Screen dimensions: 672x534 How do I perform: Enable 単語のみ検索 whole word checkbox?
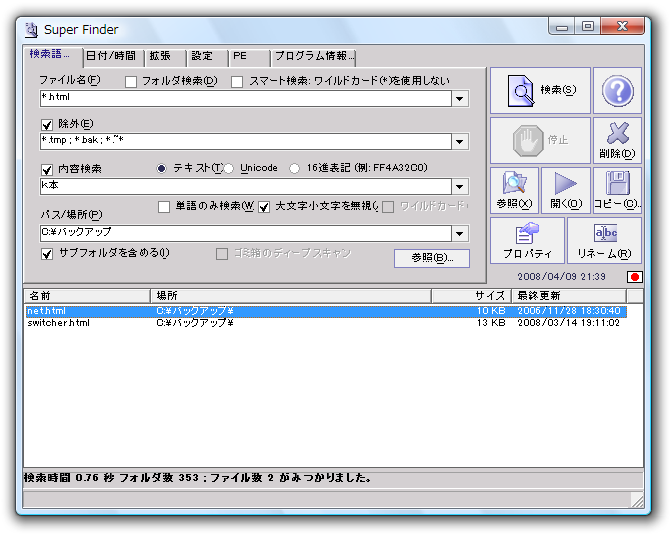(164, 207)
